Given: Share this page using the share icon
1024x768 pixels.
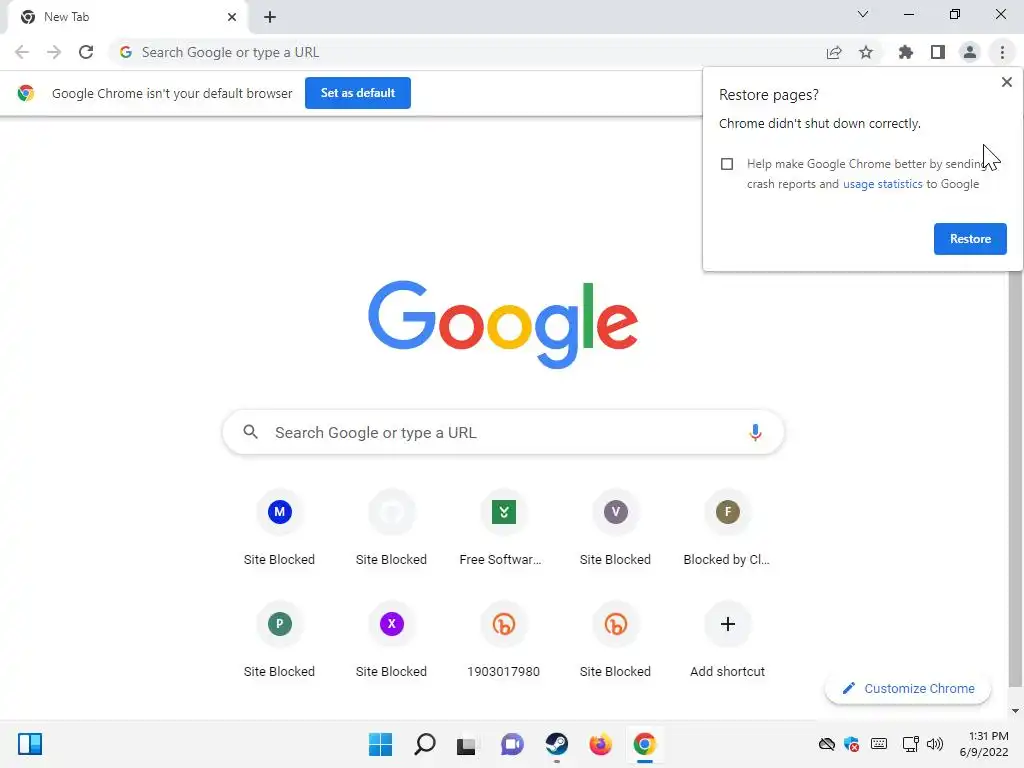Looking at the screenshot, I should 834,52.
